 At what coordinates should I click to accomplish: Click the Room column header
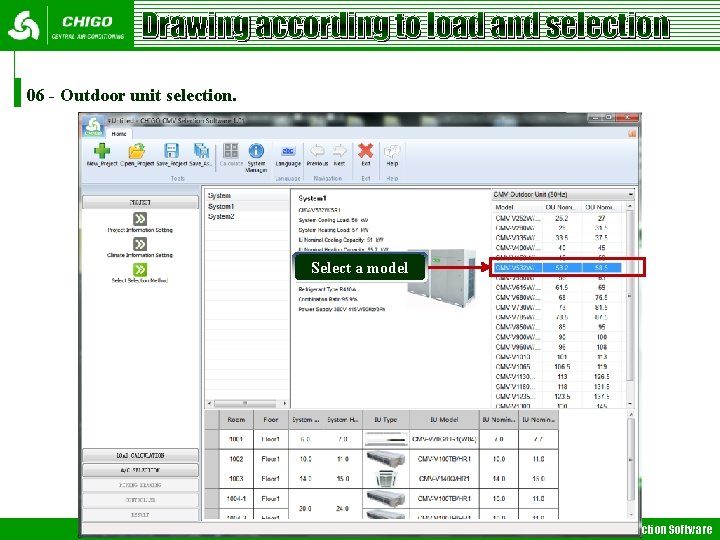point(236,419)
